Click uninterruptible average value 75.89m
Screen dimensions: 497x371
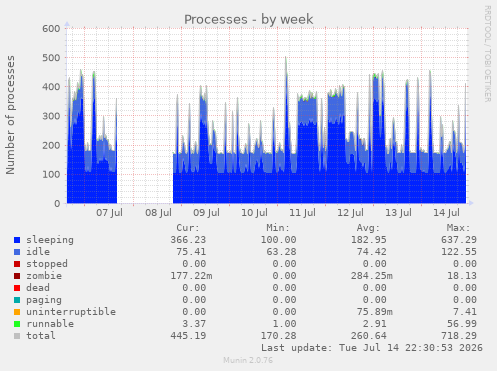[375, 312]
